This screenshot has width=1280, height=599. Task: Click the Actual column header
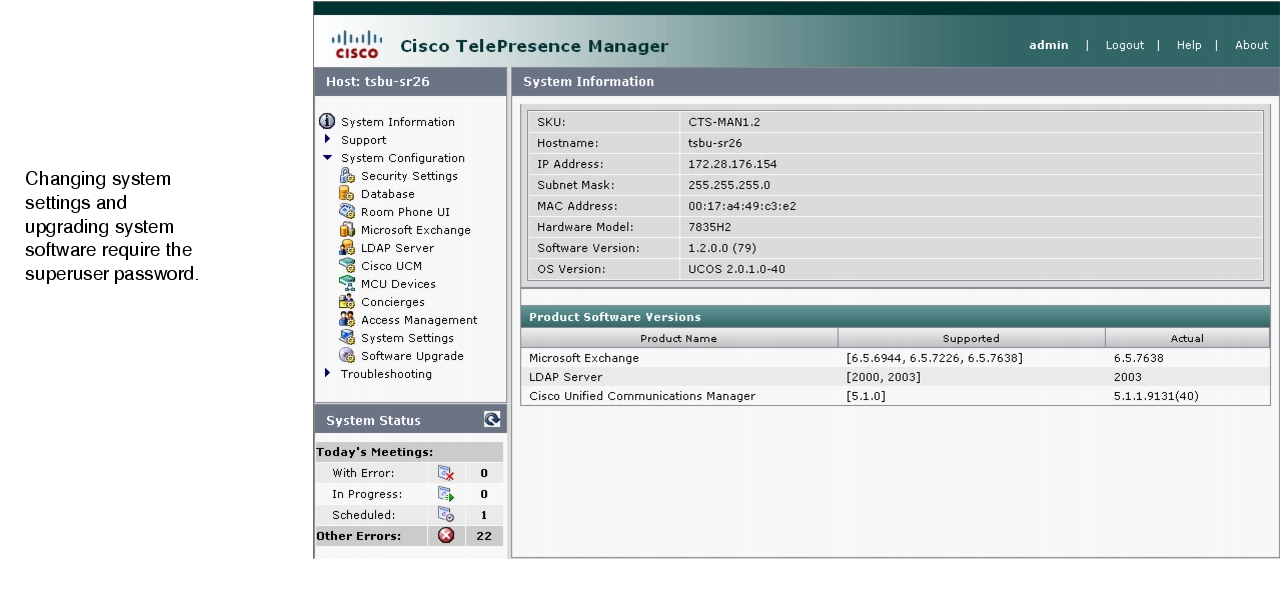point(1187,338)
